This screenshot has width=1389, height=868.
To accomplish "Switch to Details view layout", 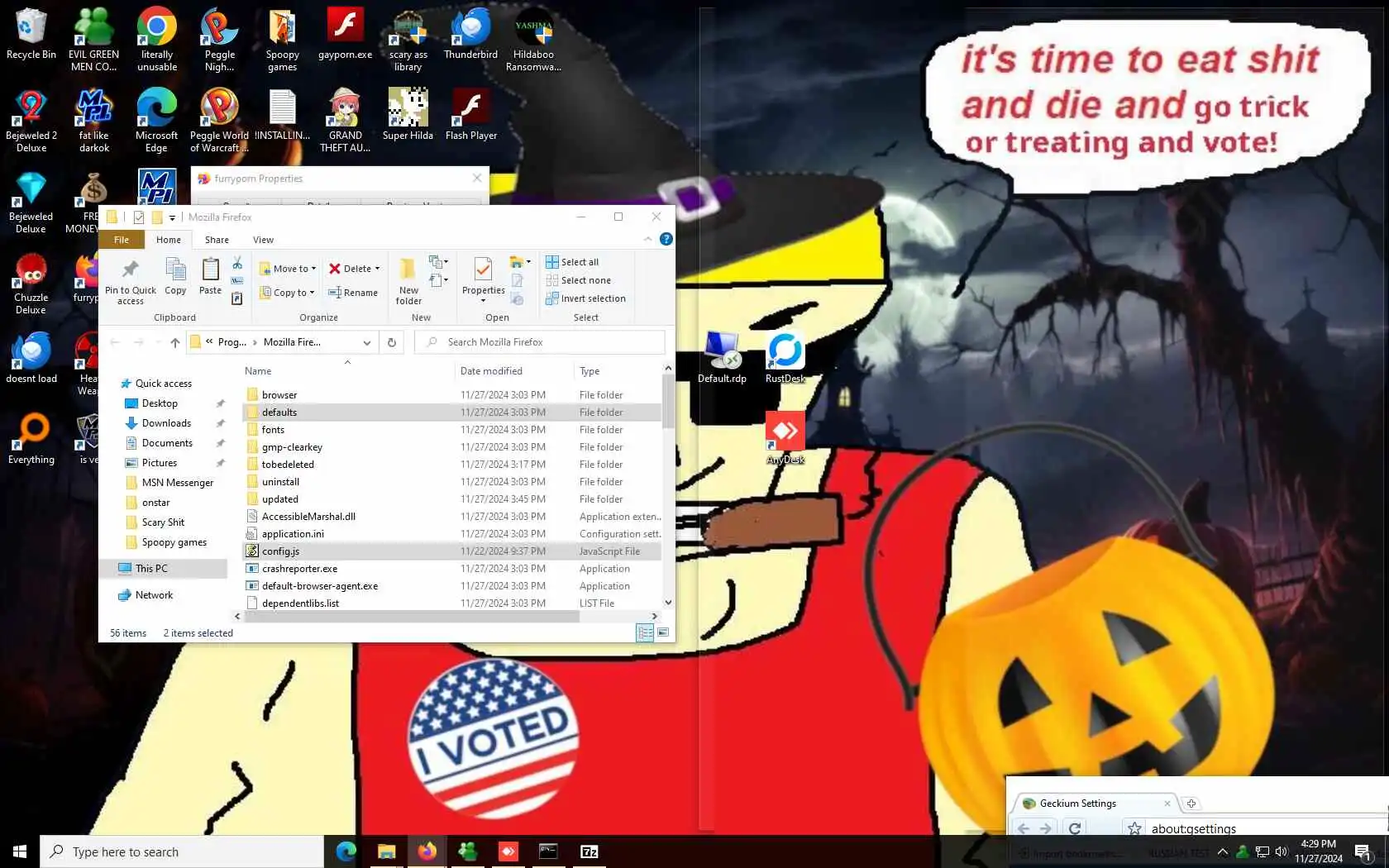I will click(x=645, y=632).
